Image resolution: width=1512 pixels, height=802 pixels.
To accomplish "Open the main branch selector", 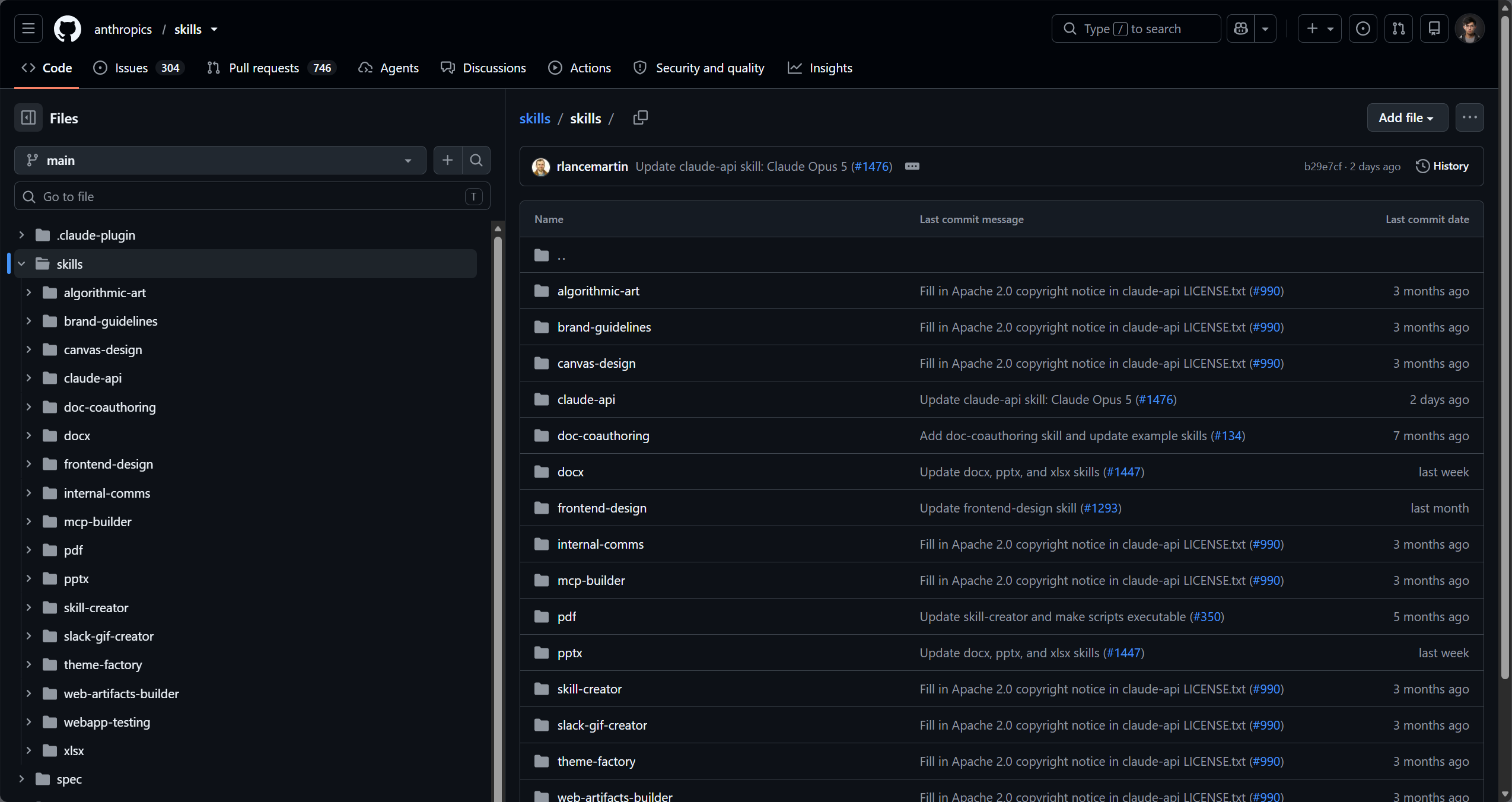I will [220, 160].
